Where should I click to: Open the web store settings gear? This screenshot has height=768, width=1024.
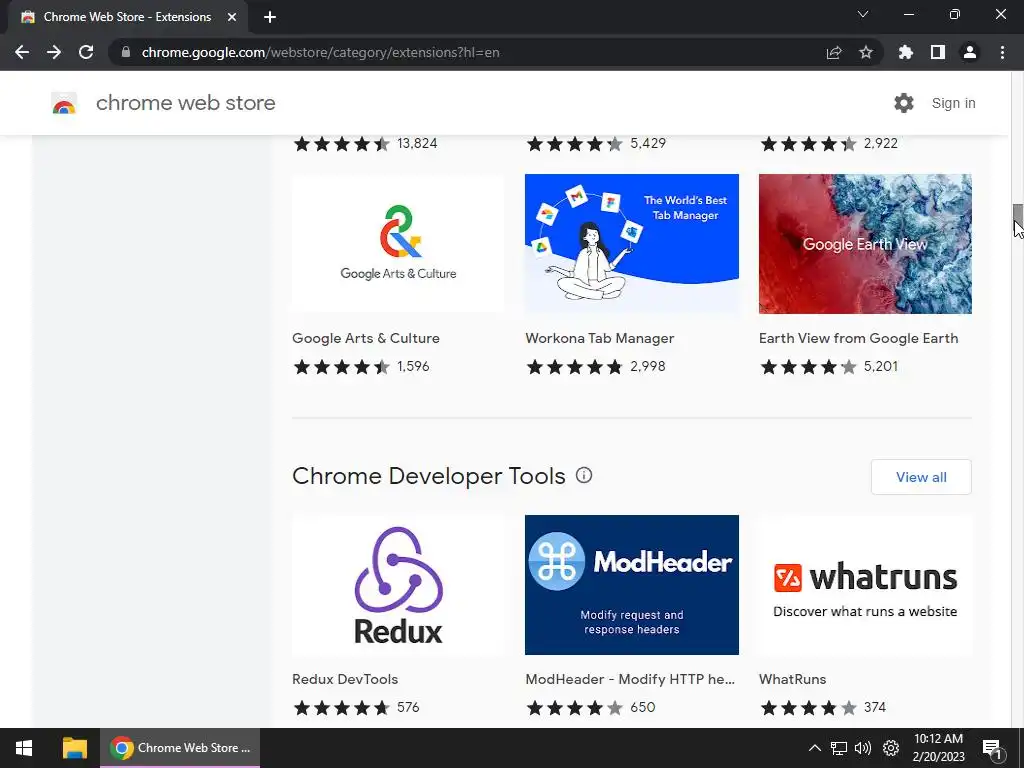904,103
